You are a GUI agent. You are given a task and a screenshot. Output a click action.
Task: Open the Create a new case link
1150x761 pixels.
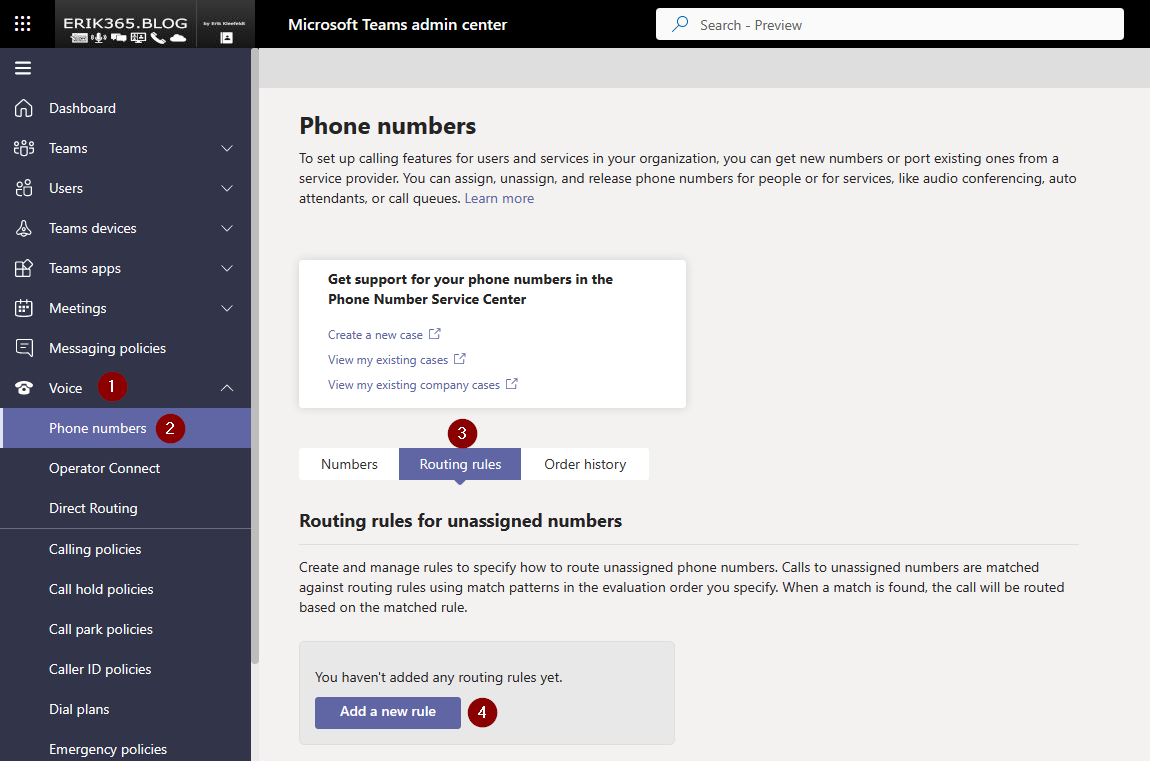[x=375, y=335]
